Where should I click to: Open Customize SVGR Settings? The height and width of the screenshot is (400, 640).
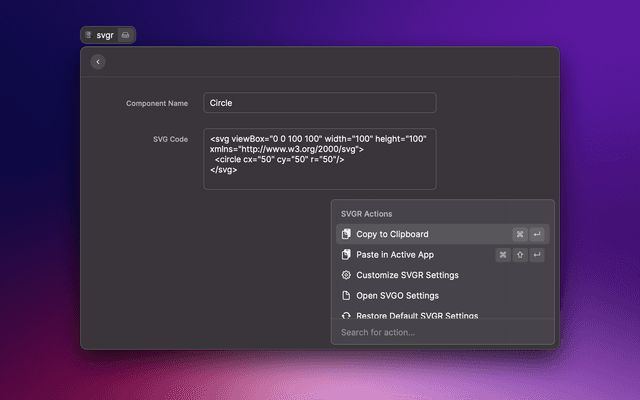point(407,275)
